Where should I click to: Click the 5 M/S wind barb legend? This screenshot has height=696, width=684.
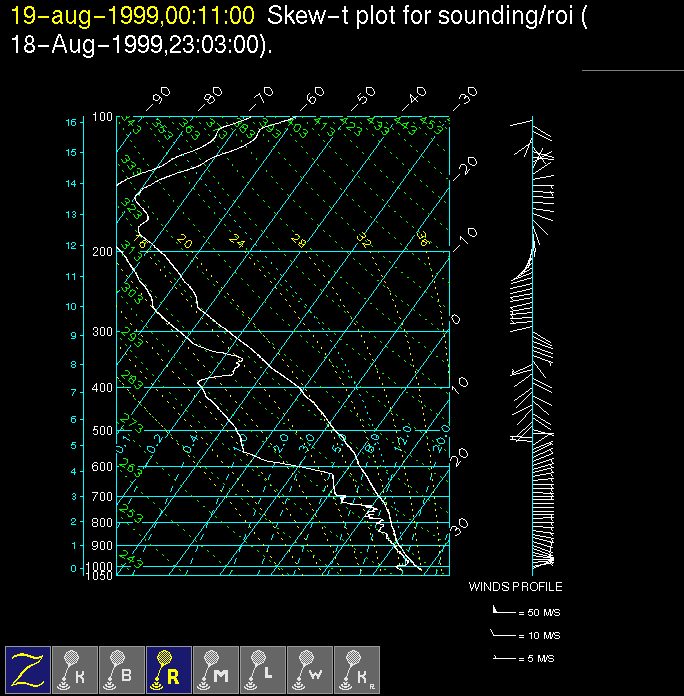tap(526, 658)
